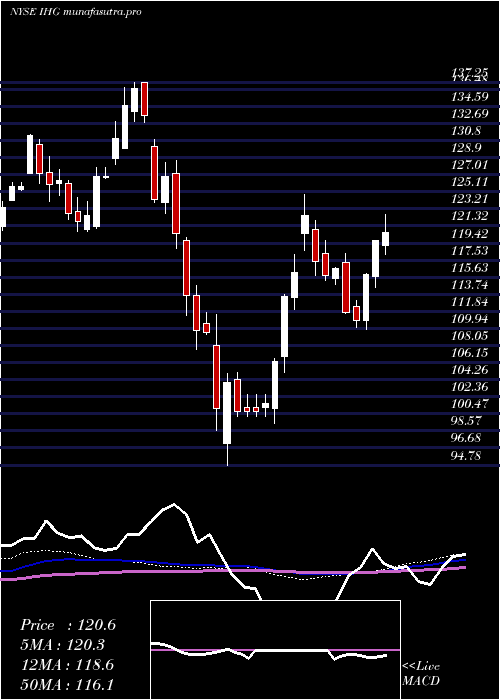Click the 115.63 price axis label
Image resolution: width=500 pixels, height=700 pixels.
(x=470, y=267)
